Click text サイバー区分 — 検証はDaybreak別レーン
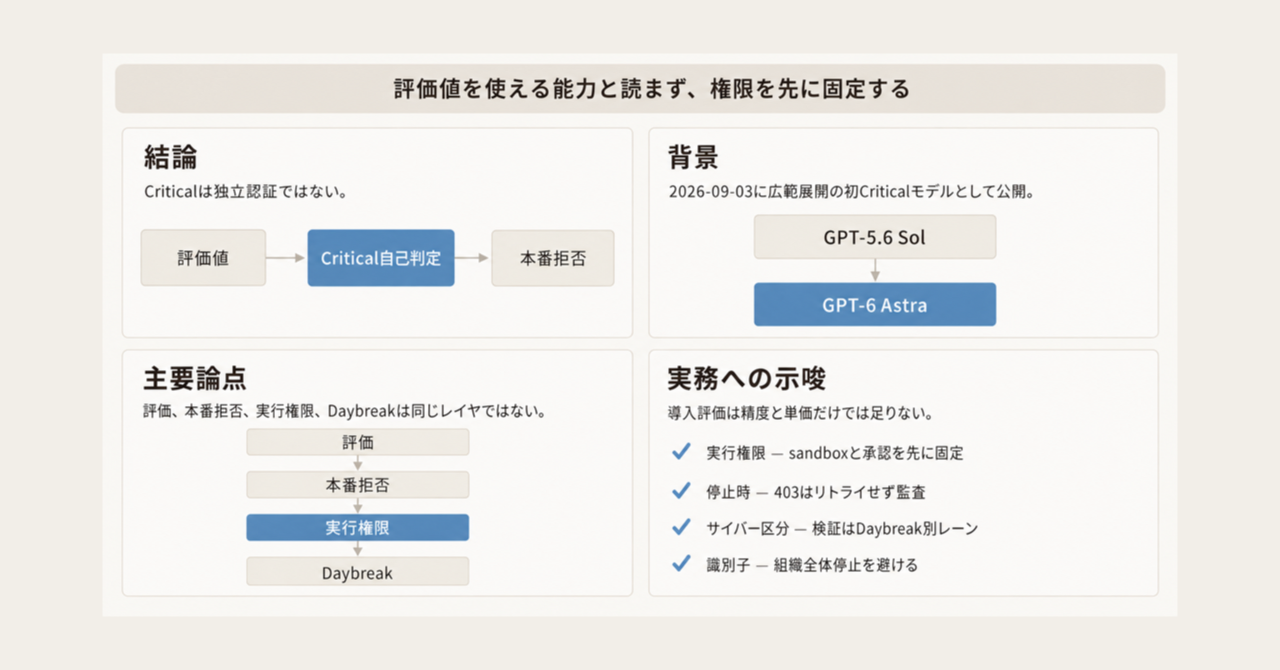Viewport: 1280px width, 670px height. 842,528
